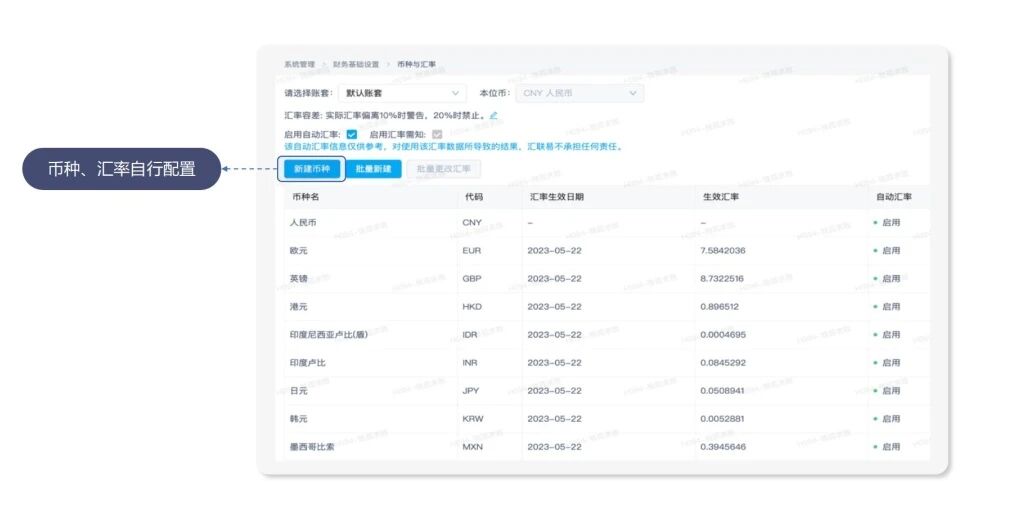Go to 系统管理 in the breadcrumb

pyautogui.click(x=300, y=64)
